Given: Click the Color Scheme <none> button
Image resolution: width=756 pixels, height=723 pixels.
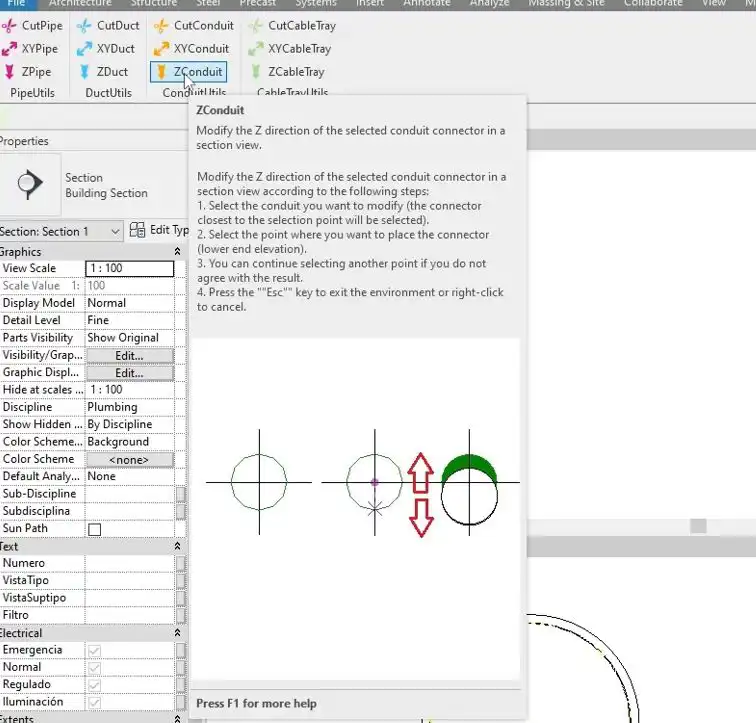Looking at the screenshot, I should tap(130, 460).
